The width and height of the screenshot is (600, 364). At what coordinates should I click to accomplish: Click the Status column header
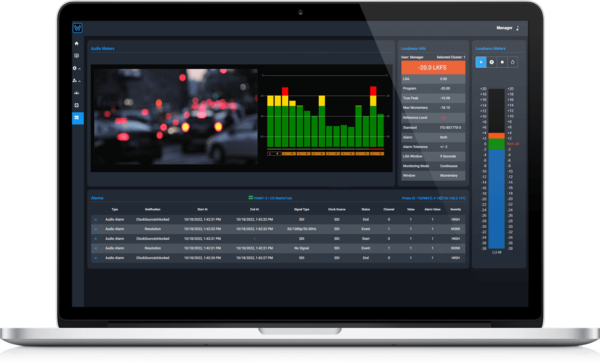point(366,209)
